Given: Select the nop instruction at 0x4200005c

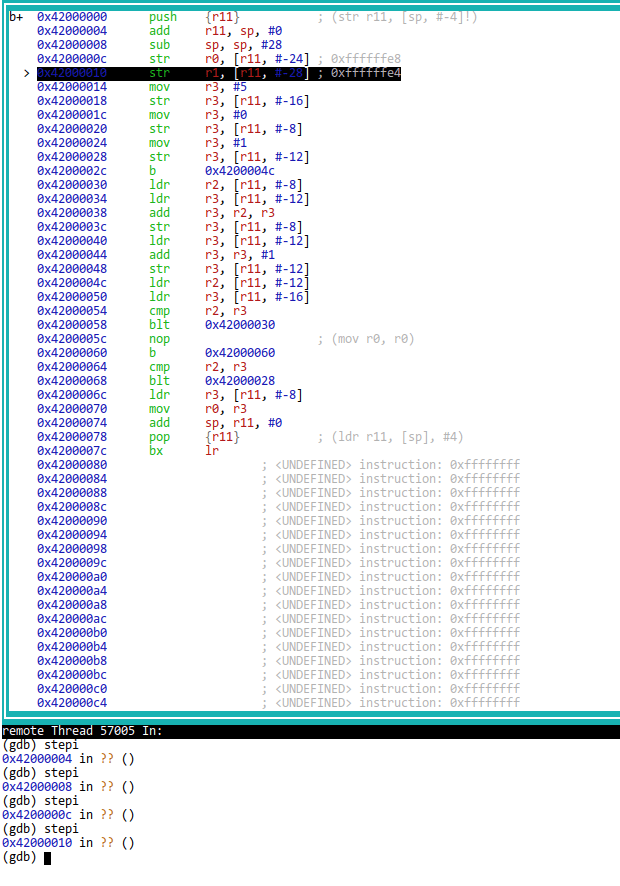Looking at the screenshot, I should pyautogui.click(x=159, y=339).
